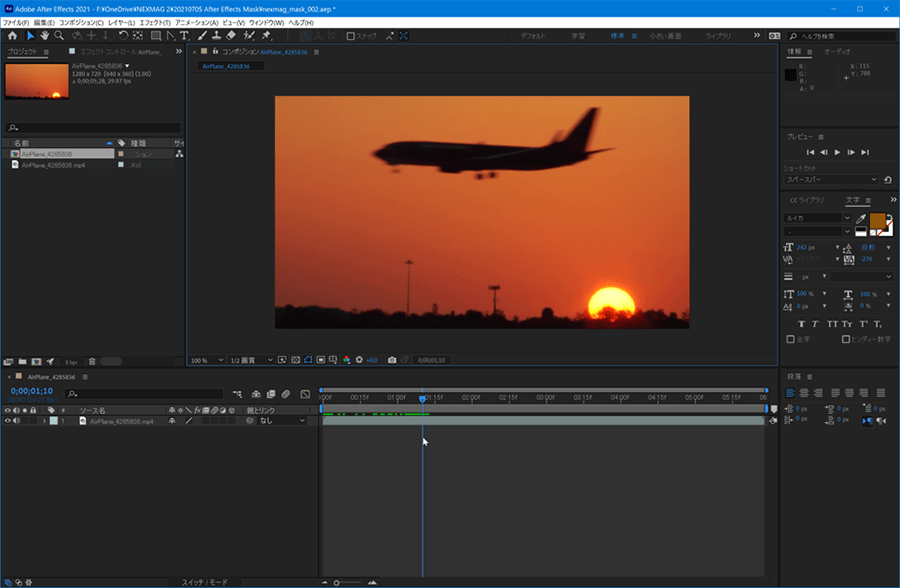Open the エフェクト(T) menu

click(x=154, y=22)
